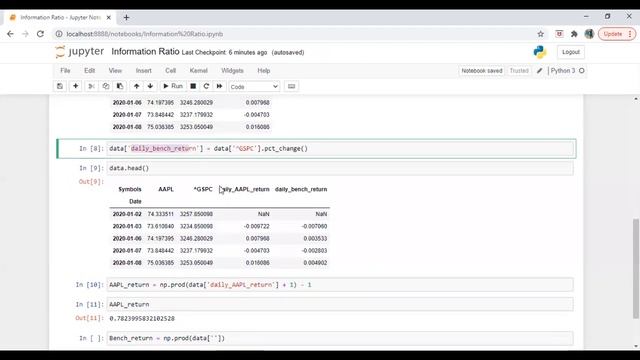Click the pencil edit mode icon

point(540,71)
